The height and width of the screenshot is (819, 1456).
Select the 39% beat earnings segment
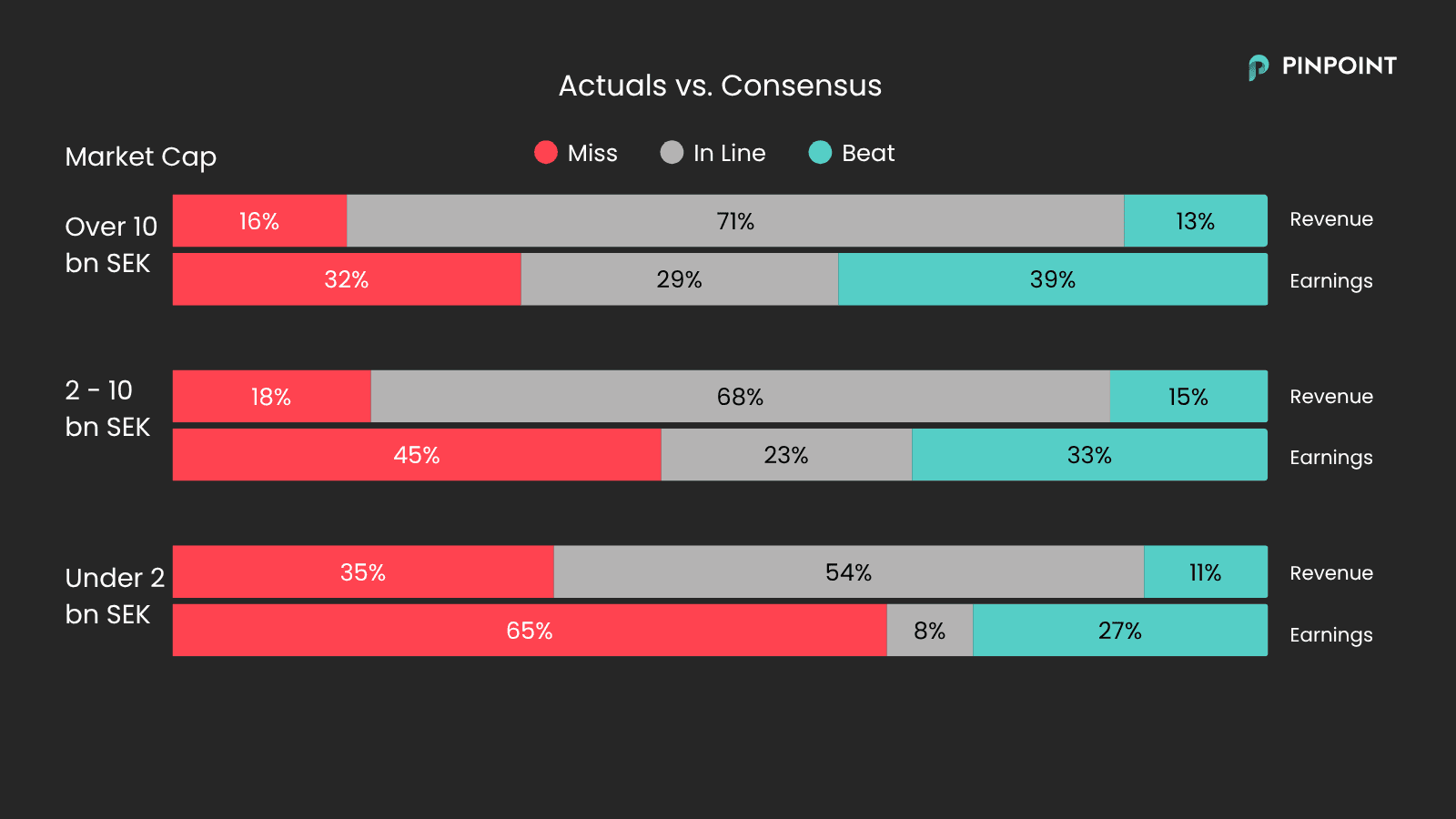[1053, 278]
